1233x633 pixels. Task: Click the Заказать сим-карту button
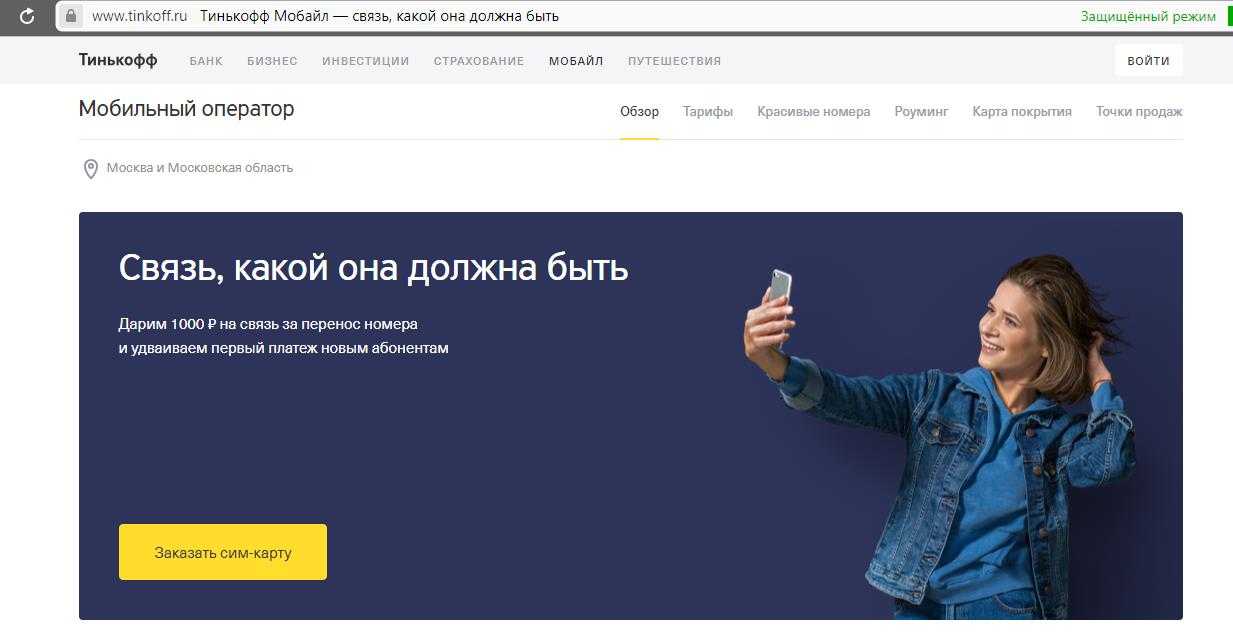(x=223, y=552)
